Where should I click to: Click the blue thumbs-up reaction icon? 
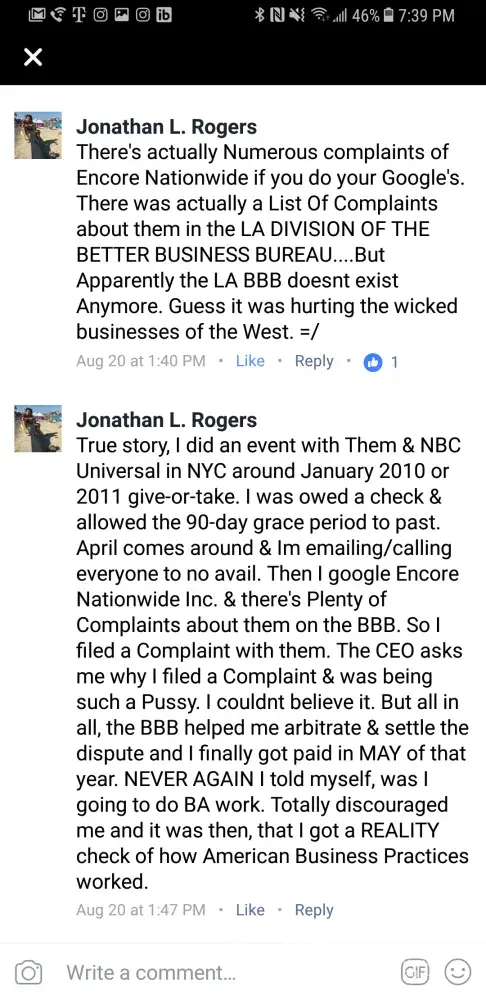[372, 362]
